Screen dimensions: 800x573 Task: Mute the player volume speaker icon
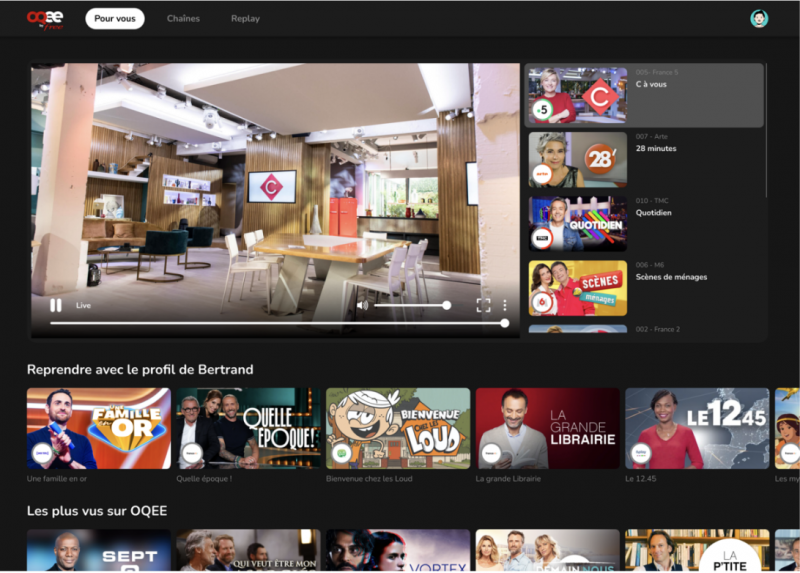[x=362, y=305]
